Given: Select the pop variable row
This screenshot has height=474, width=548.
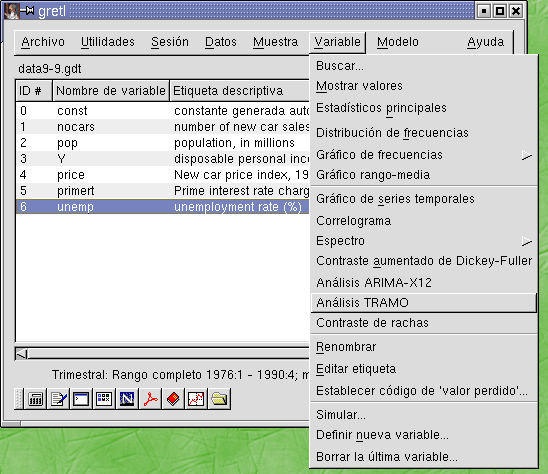Looking at the screenshot, I should [163, 143].
